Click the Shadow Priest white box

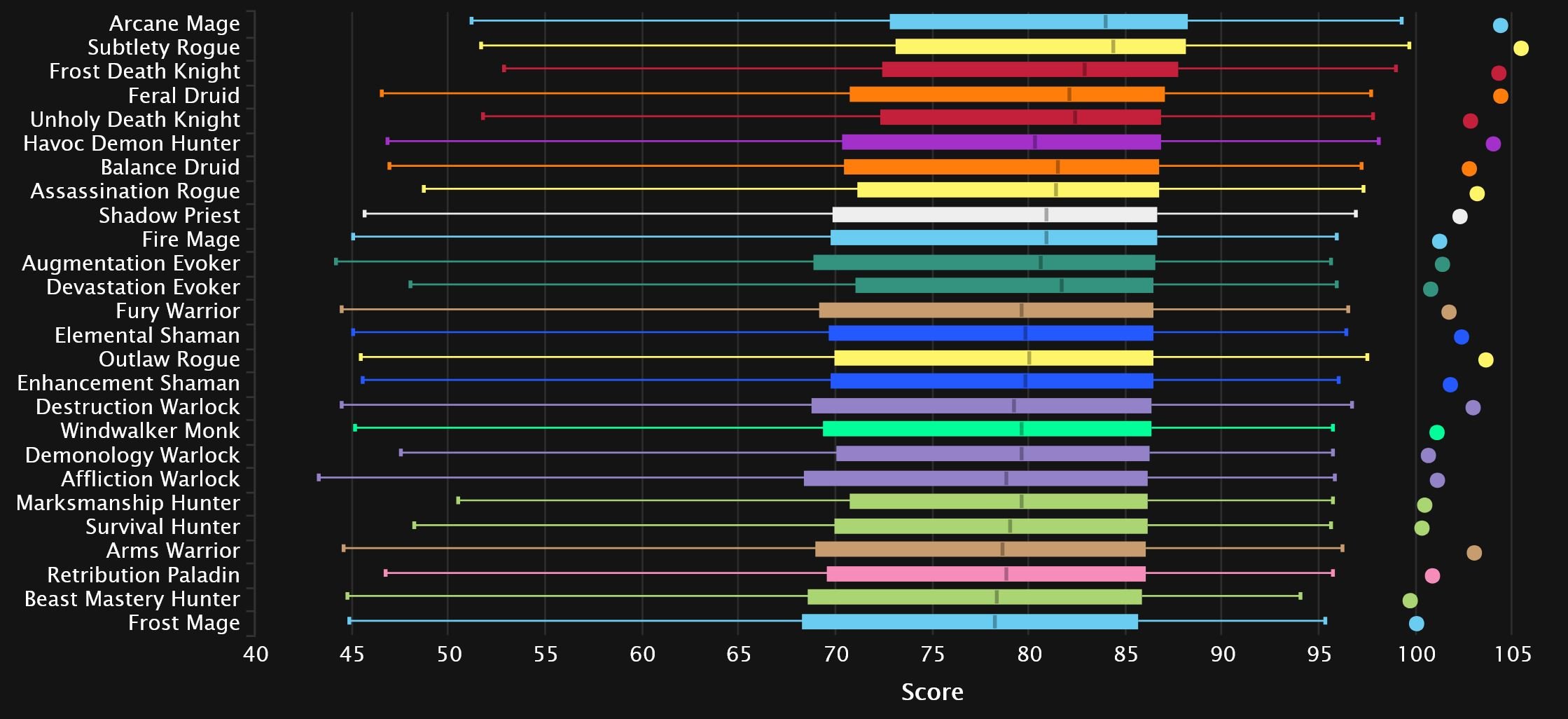pyautogui.click(x=994, y=214)
